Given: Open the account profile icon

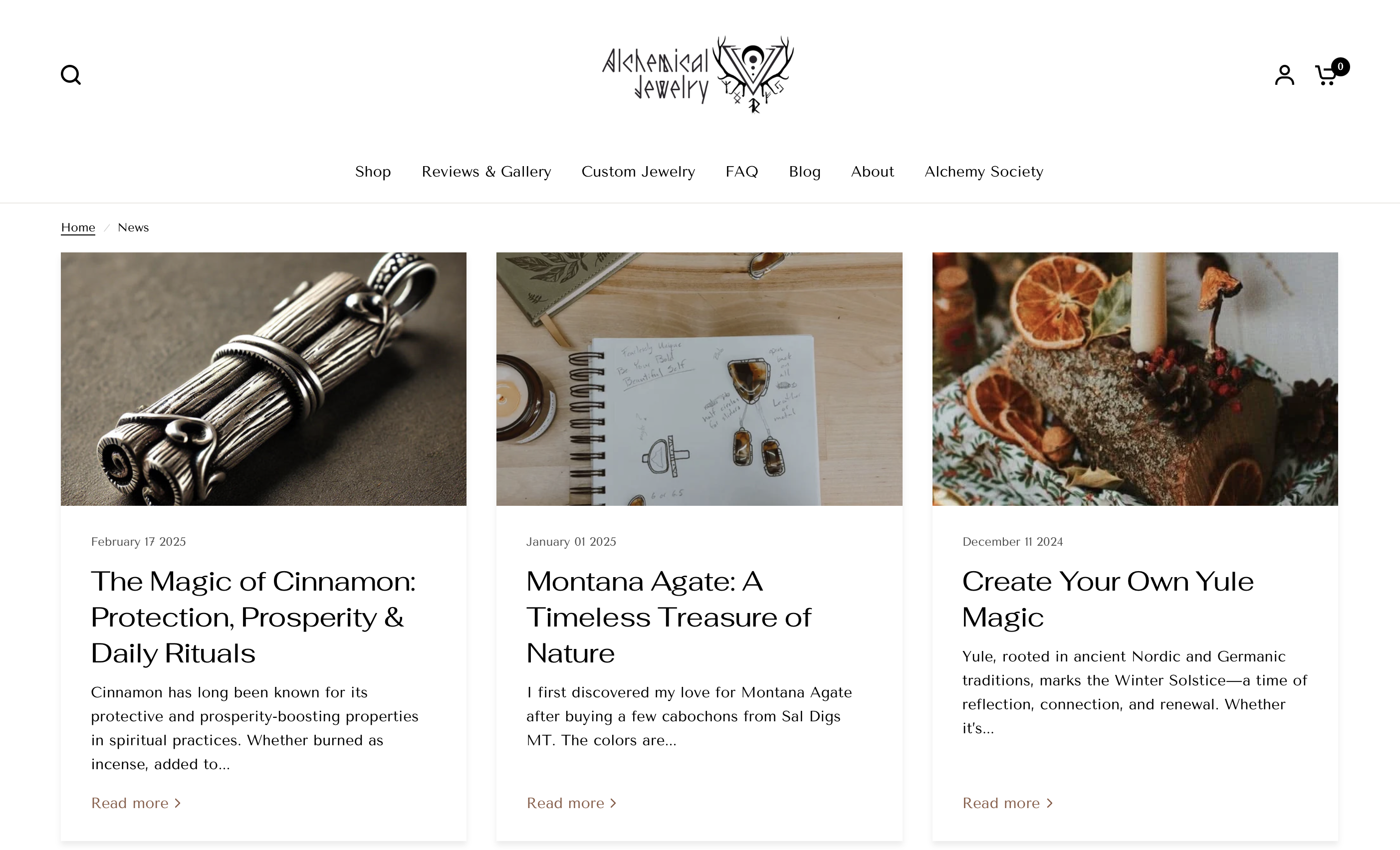Looking at the screenshot, I should (1284, 74).
